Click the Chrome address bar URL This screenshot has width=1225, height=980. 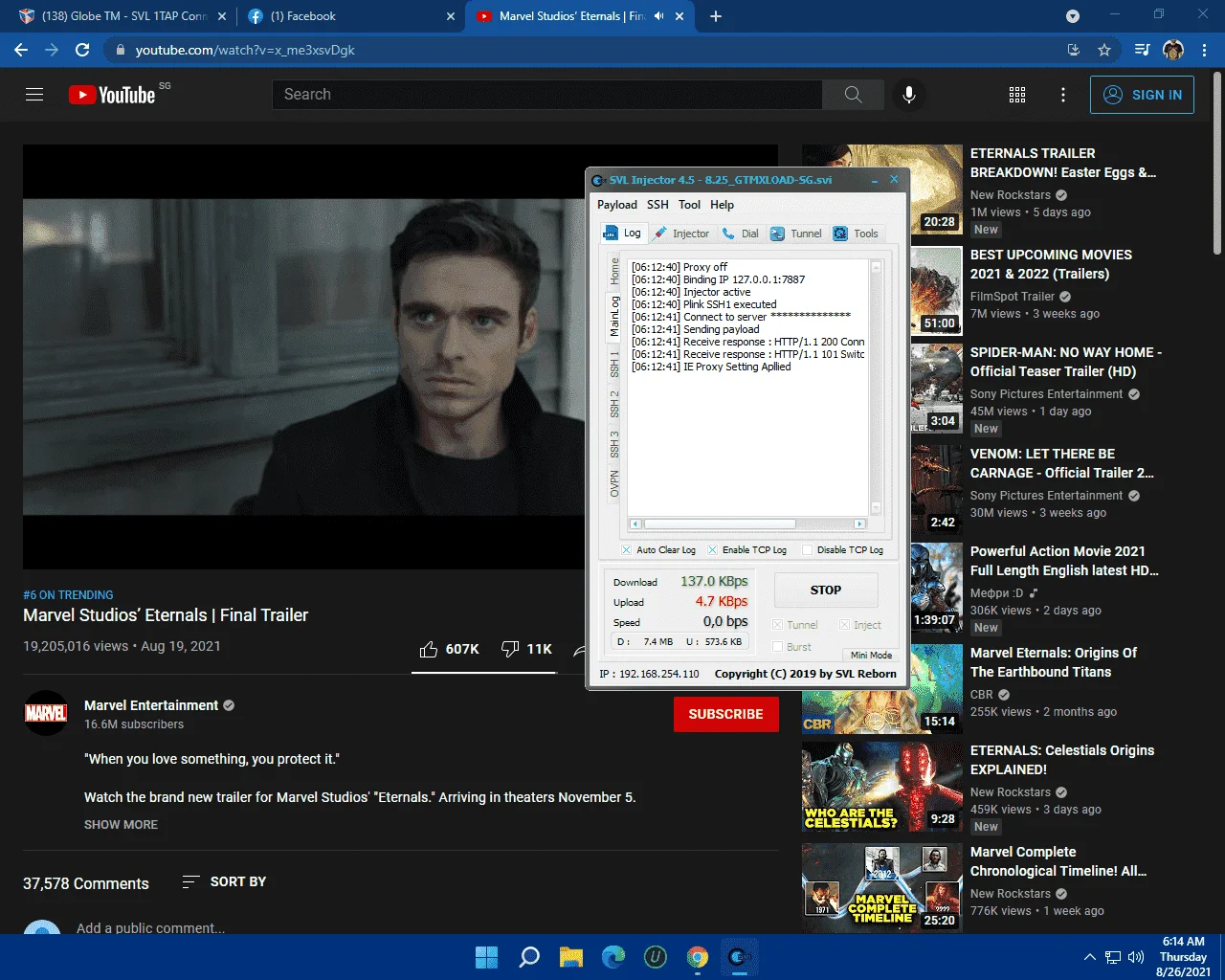(x=245, y=50)
